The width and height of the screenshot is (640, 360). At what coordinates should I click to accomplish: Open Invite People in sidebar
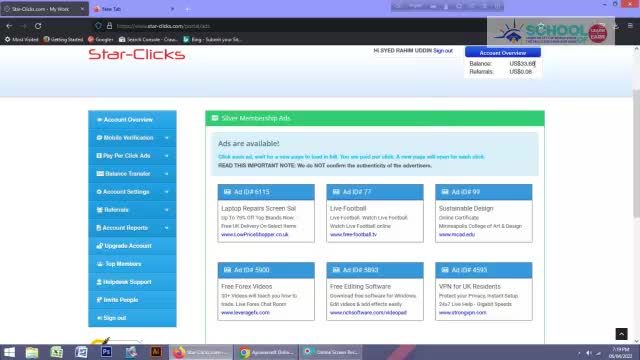click(132, 300)
